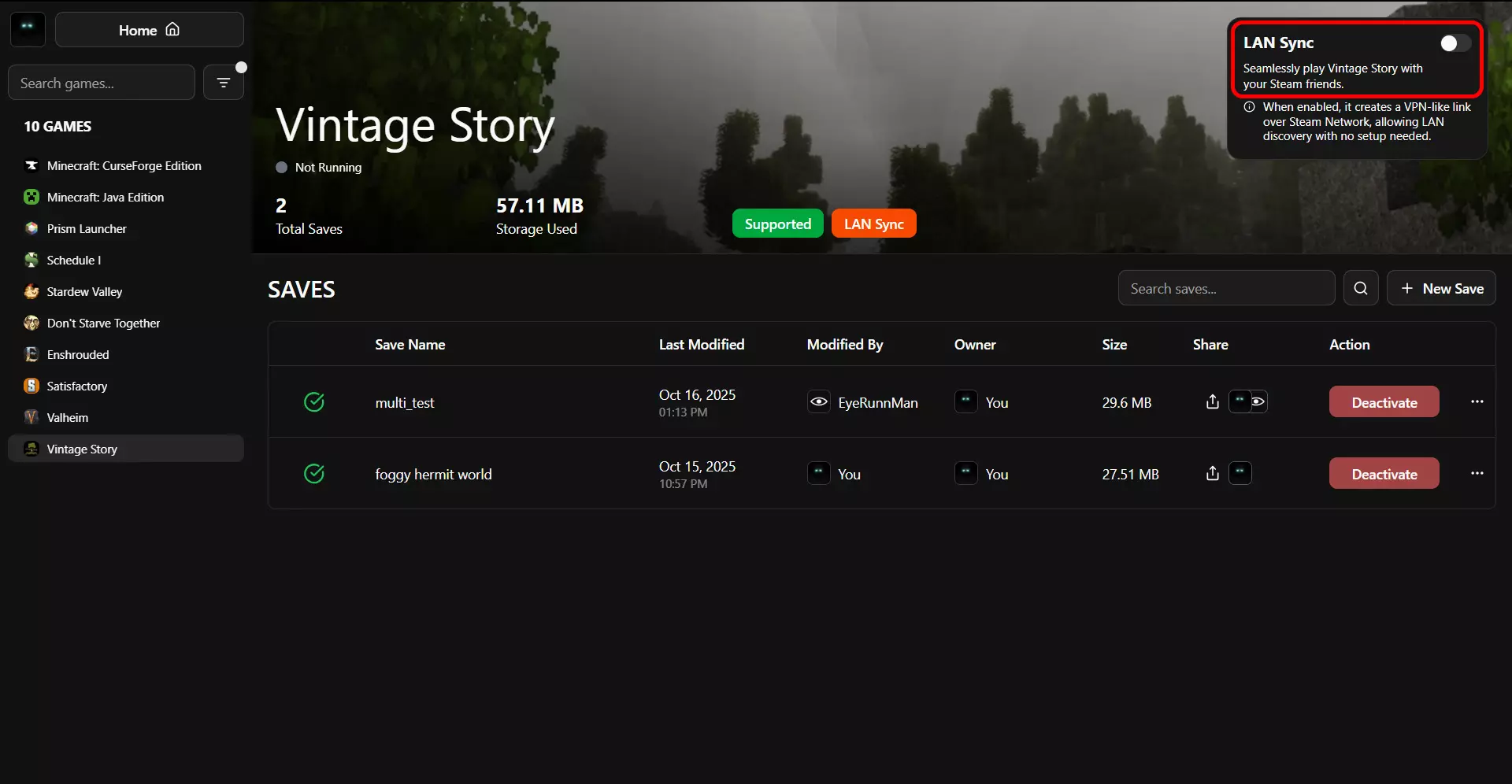Open the games filter options
The height and width of the screenshot is (784, 1512).
tap(224, 83)
